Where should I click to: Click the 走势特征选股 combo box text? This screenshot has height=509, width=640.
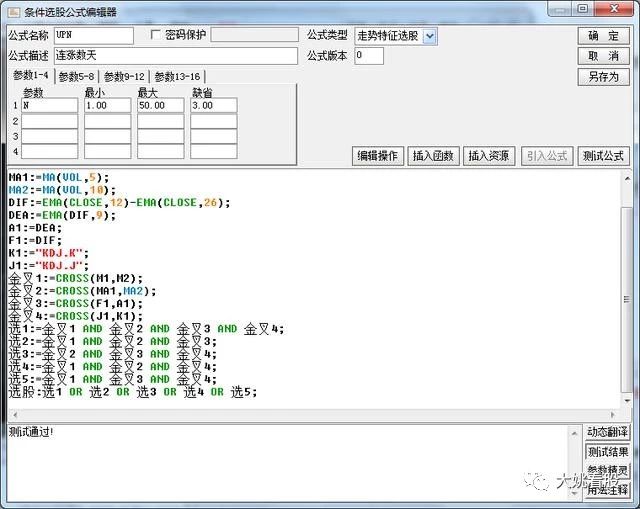point(388,36)
